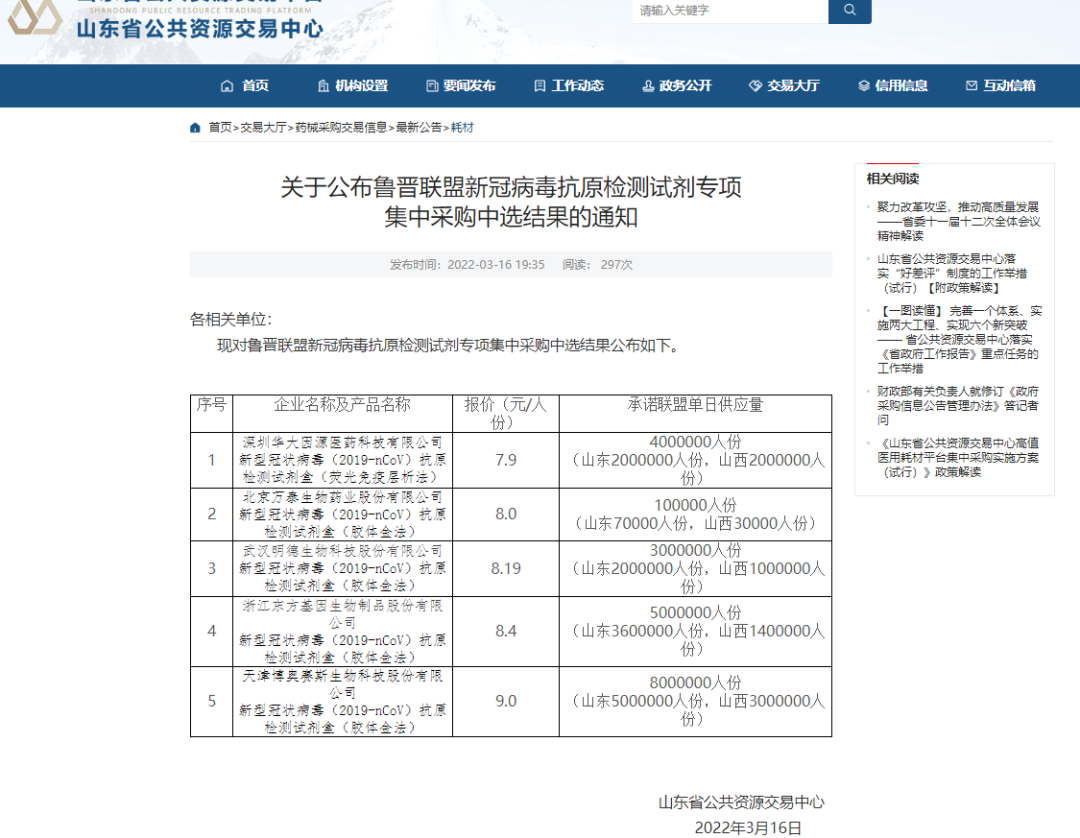Viewport: 1080px width, 838px height.
Task: Click the search magnifier button
Action: click(x=849, y=10)
